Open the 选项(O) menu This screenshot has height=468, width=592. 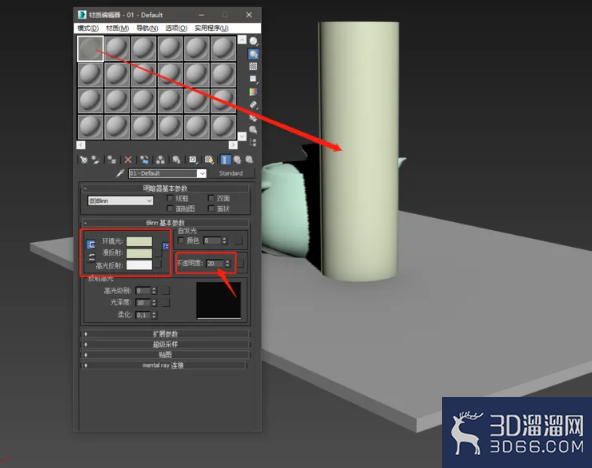176,28
